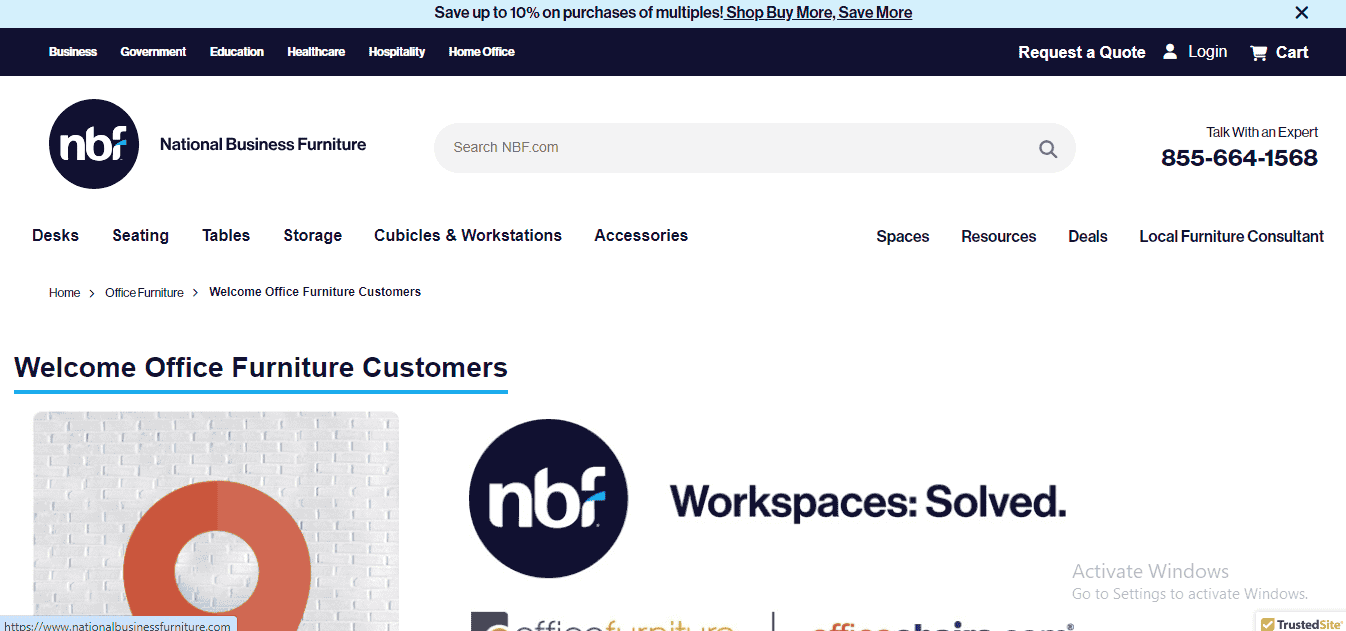This screenshot has height=631, width=1346.
Task: Open the Desks menu
Action: (55, 236)
